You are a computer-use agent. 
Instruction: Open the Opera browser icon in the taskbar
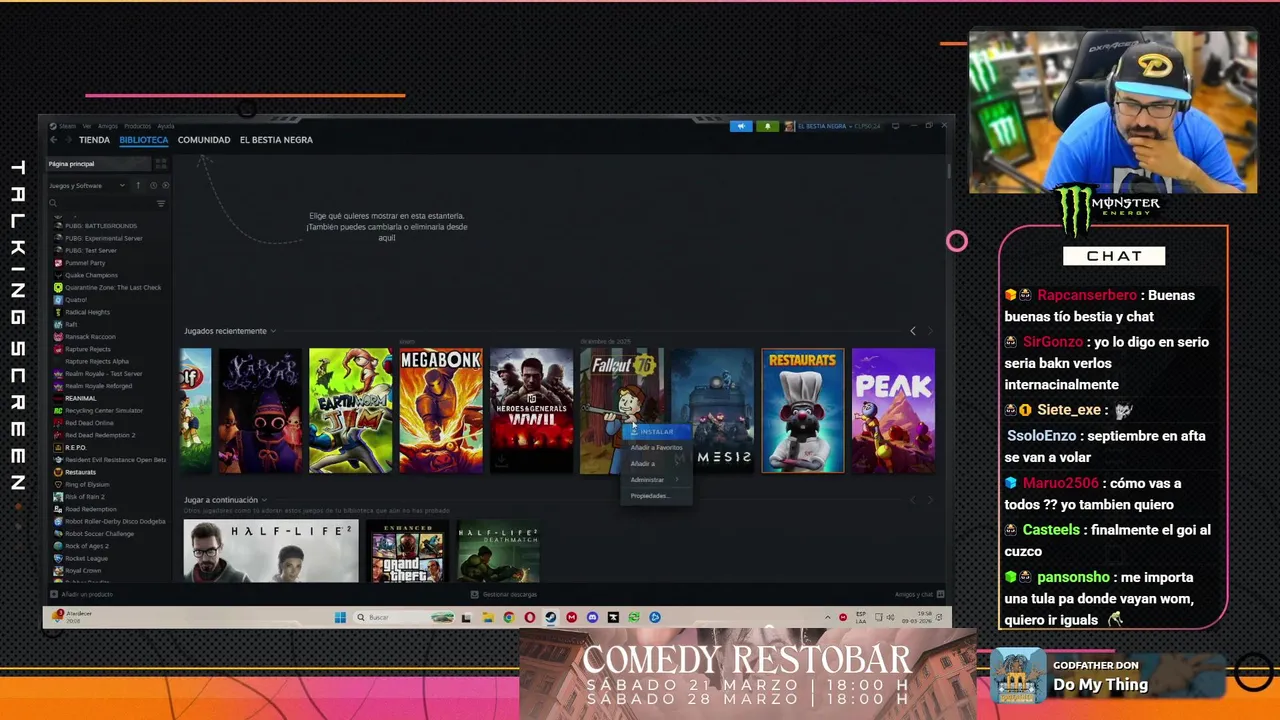click(x=529, y=617)
